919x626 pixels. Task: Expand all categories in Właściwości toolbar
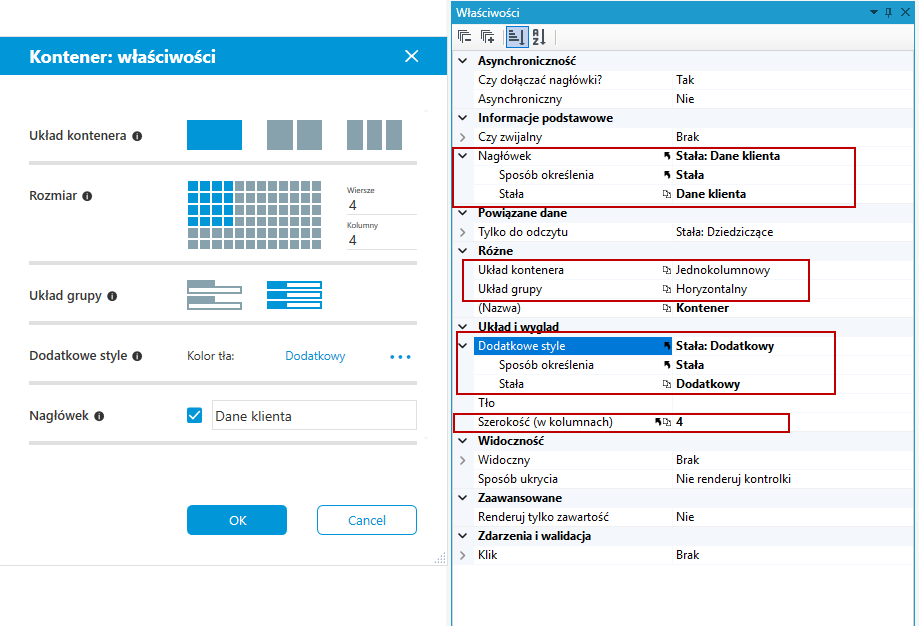488,37
